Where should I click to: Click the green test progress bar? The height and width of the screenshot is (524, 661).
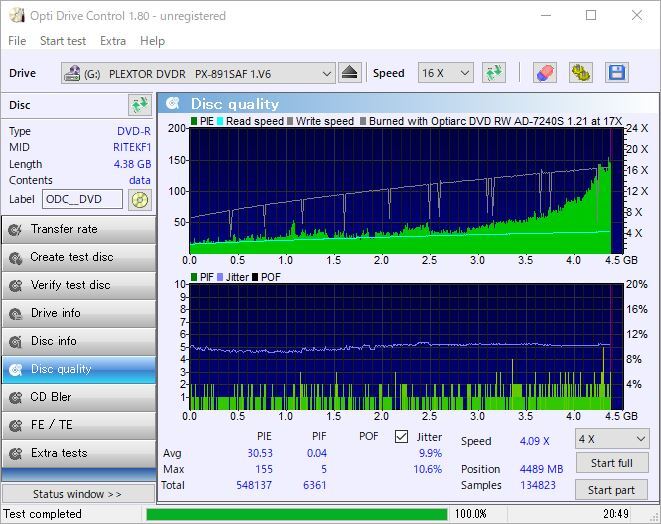pyautogui.click(x=297, y=514)
